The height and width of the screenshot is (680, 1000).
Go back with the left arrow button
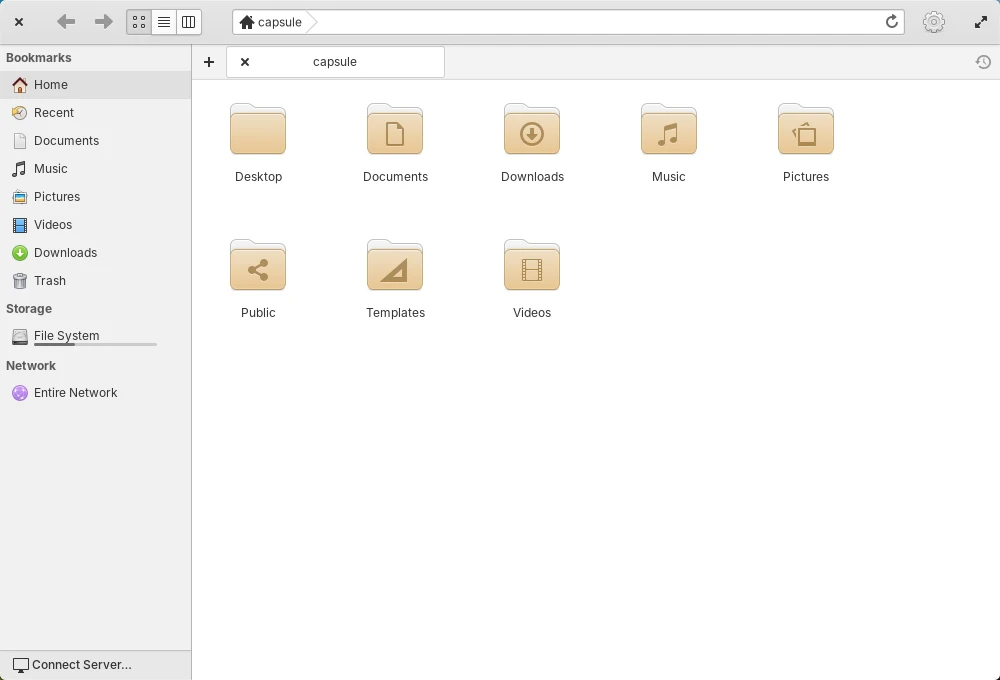click(66, 22)
